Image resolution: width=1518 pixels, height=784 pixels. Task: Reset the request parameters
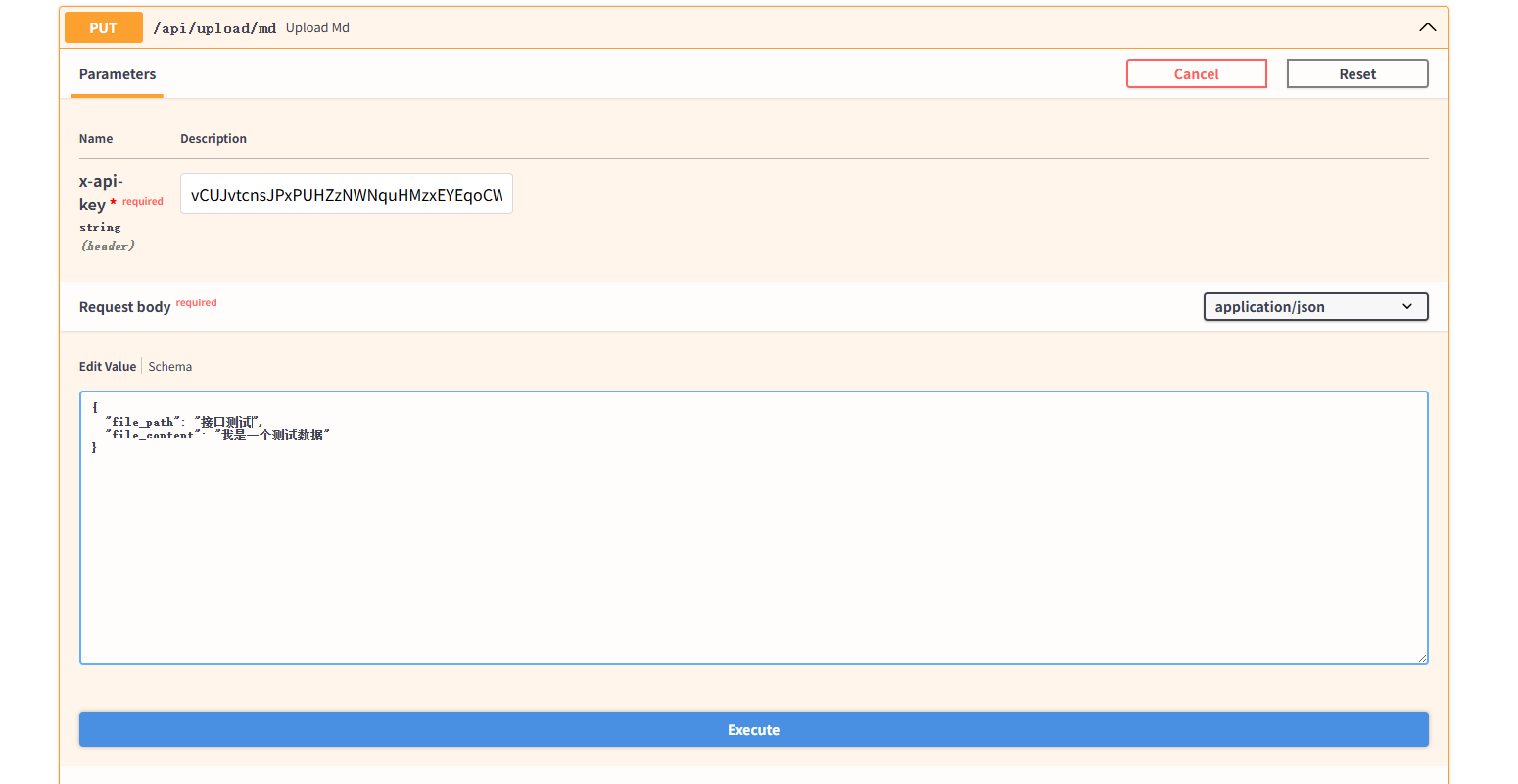[1357, 73]
